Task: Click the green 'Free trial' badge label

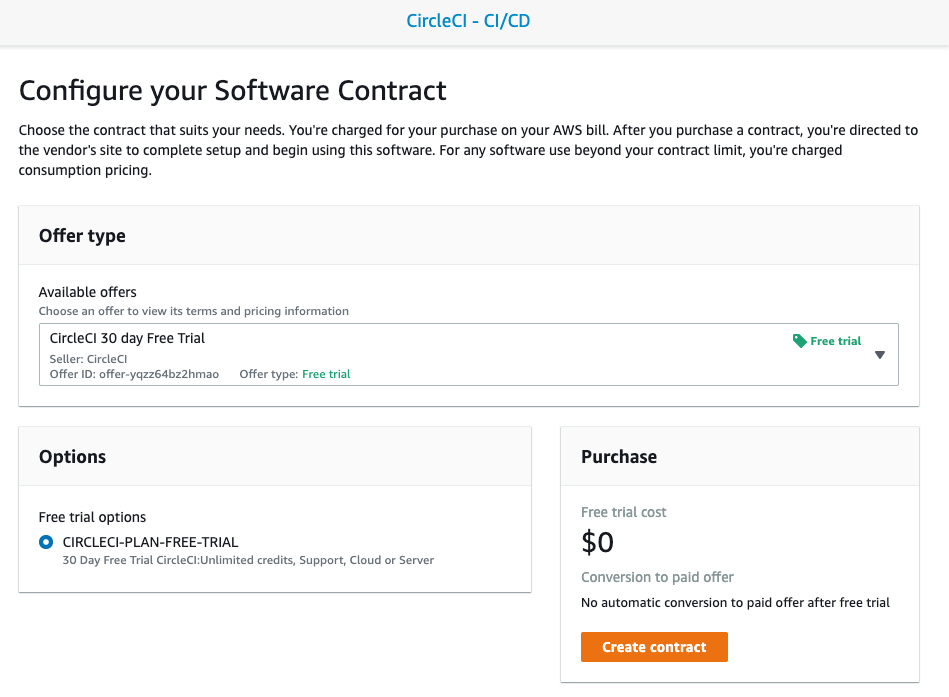Action: pyautogui.click(x=835, y=341)
